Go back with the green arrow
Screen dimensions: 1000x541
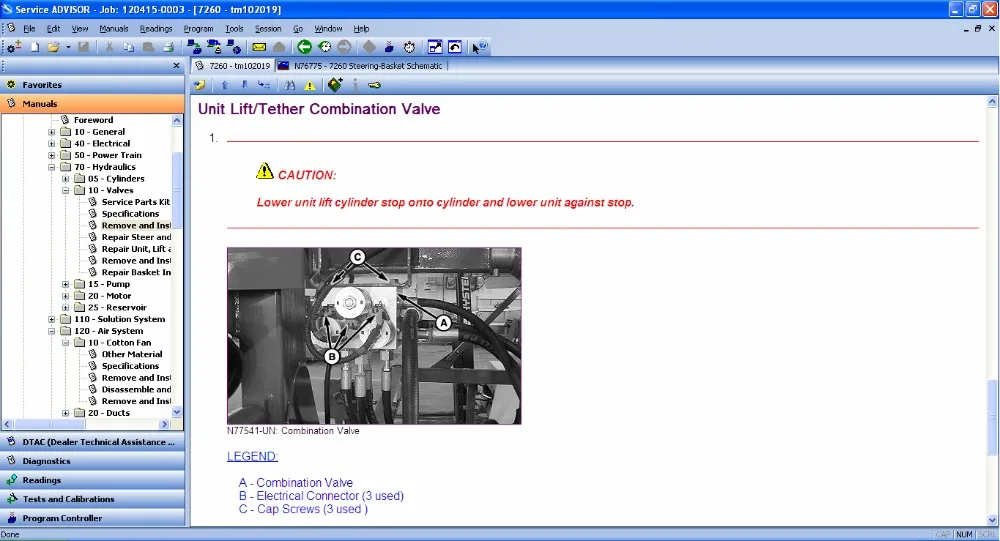point(304,47)
